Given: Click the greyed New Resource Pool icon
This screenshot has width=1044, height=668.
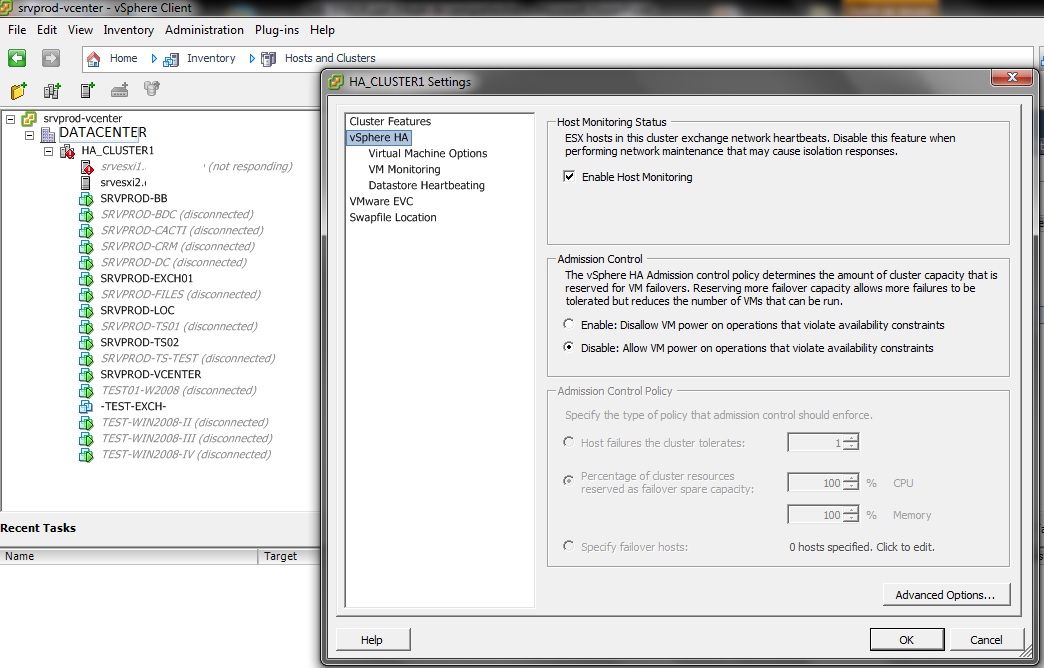Looking at the screenshot, I should click(152, 89).
